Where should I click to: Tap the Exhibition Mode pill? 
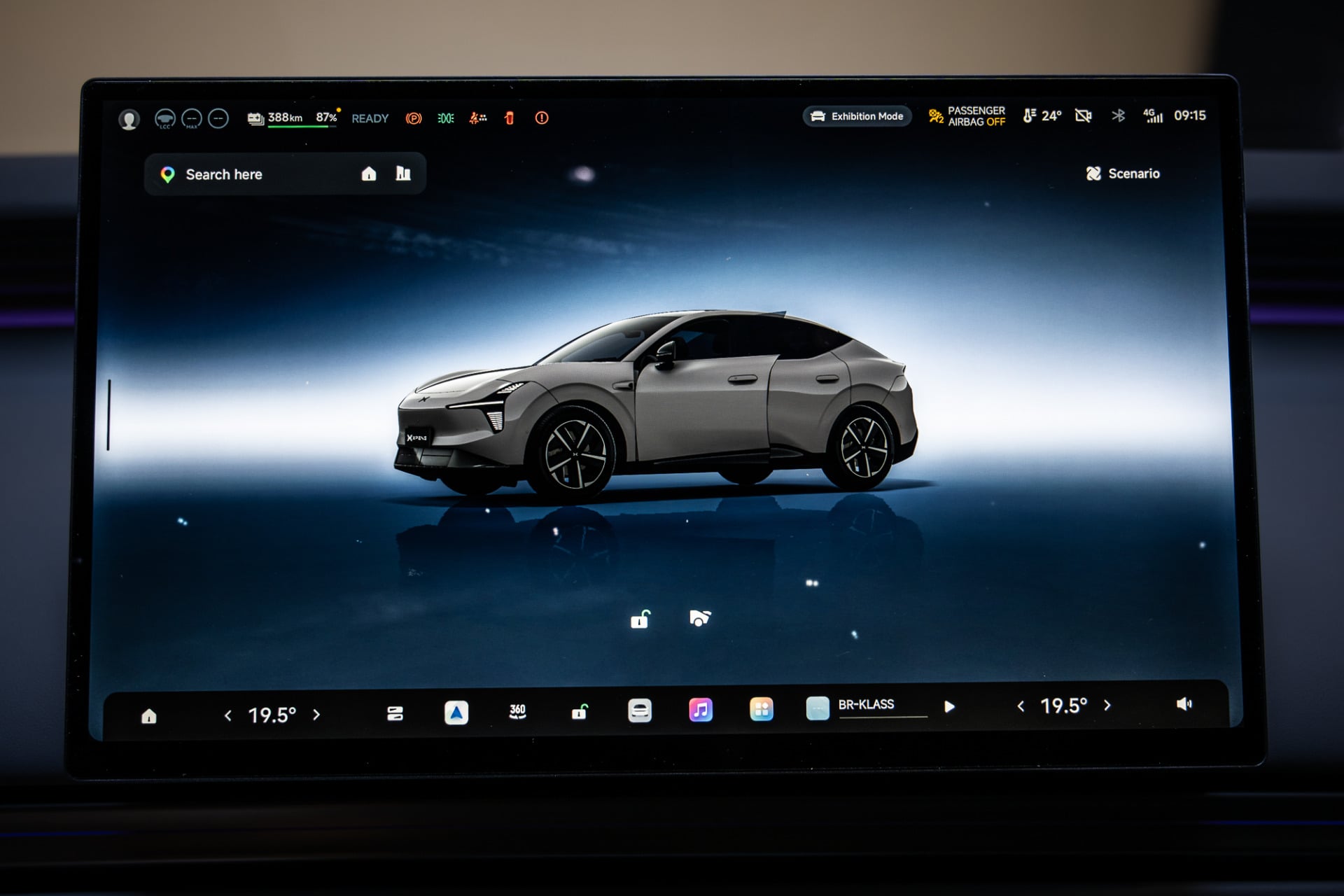[x=857, y=116]
